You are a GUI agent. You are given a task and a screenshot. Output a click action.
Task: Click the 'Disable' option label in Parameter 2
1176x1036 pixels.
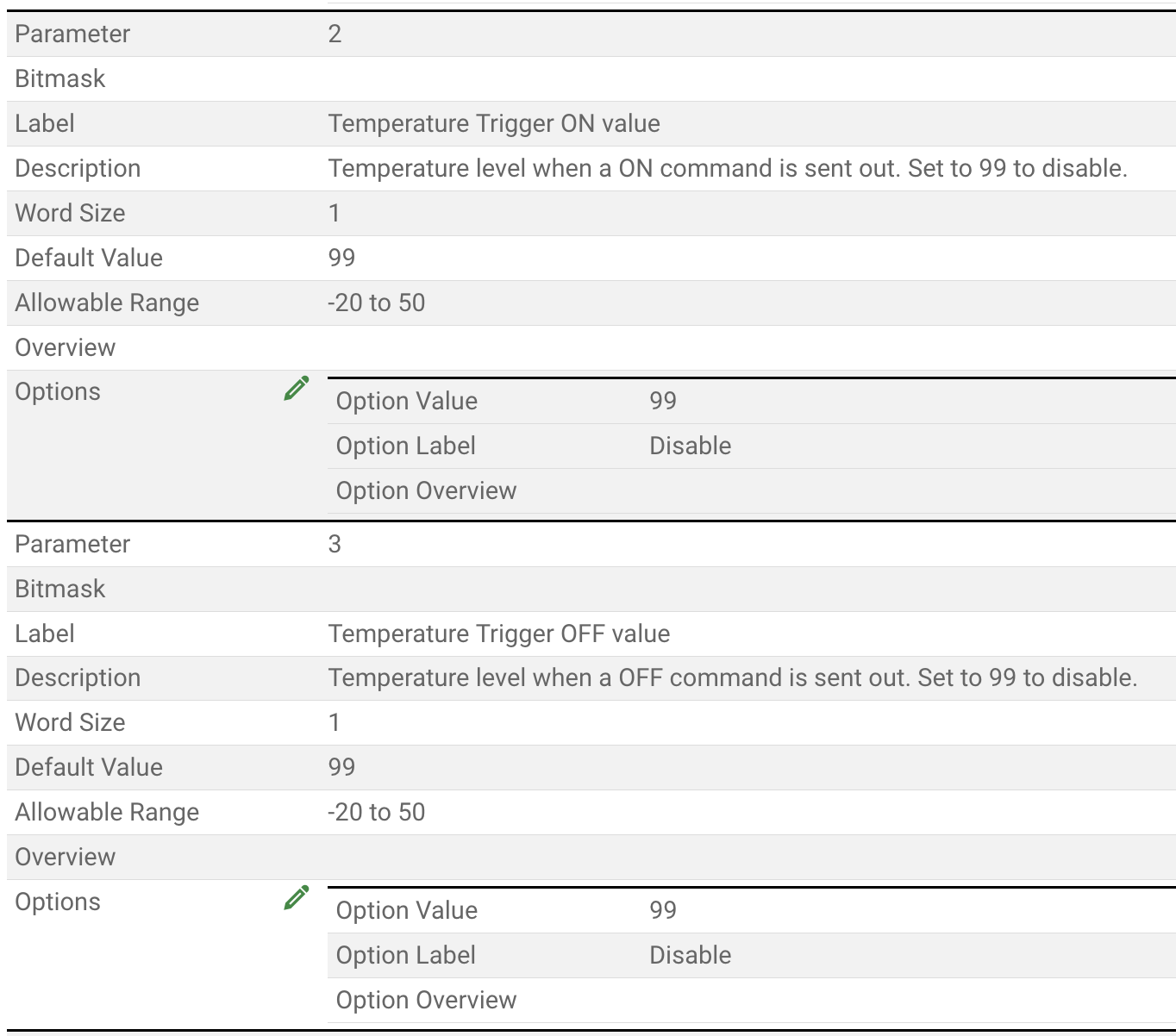[690, 446]
